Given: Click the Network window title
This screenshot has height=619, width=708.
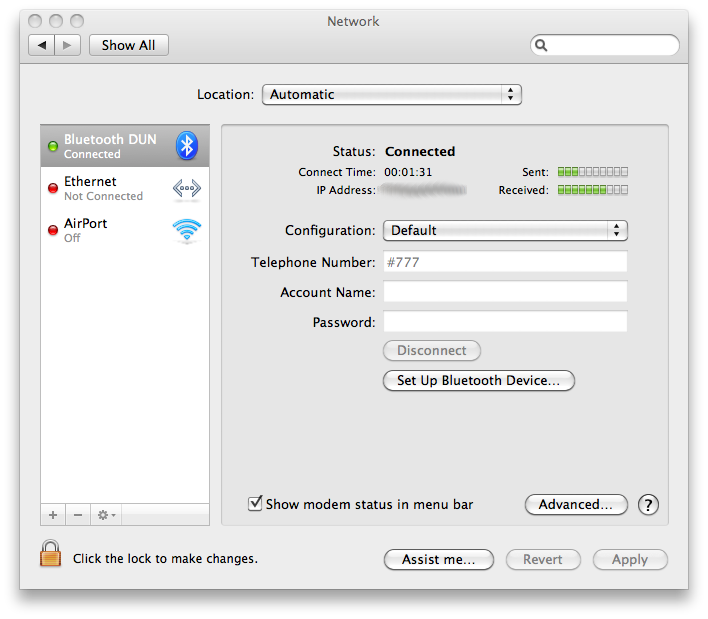Looking at the screenshot, I should tap(353, 21).
